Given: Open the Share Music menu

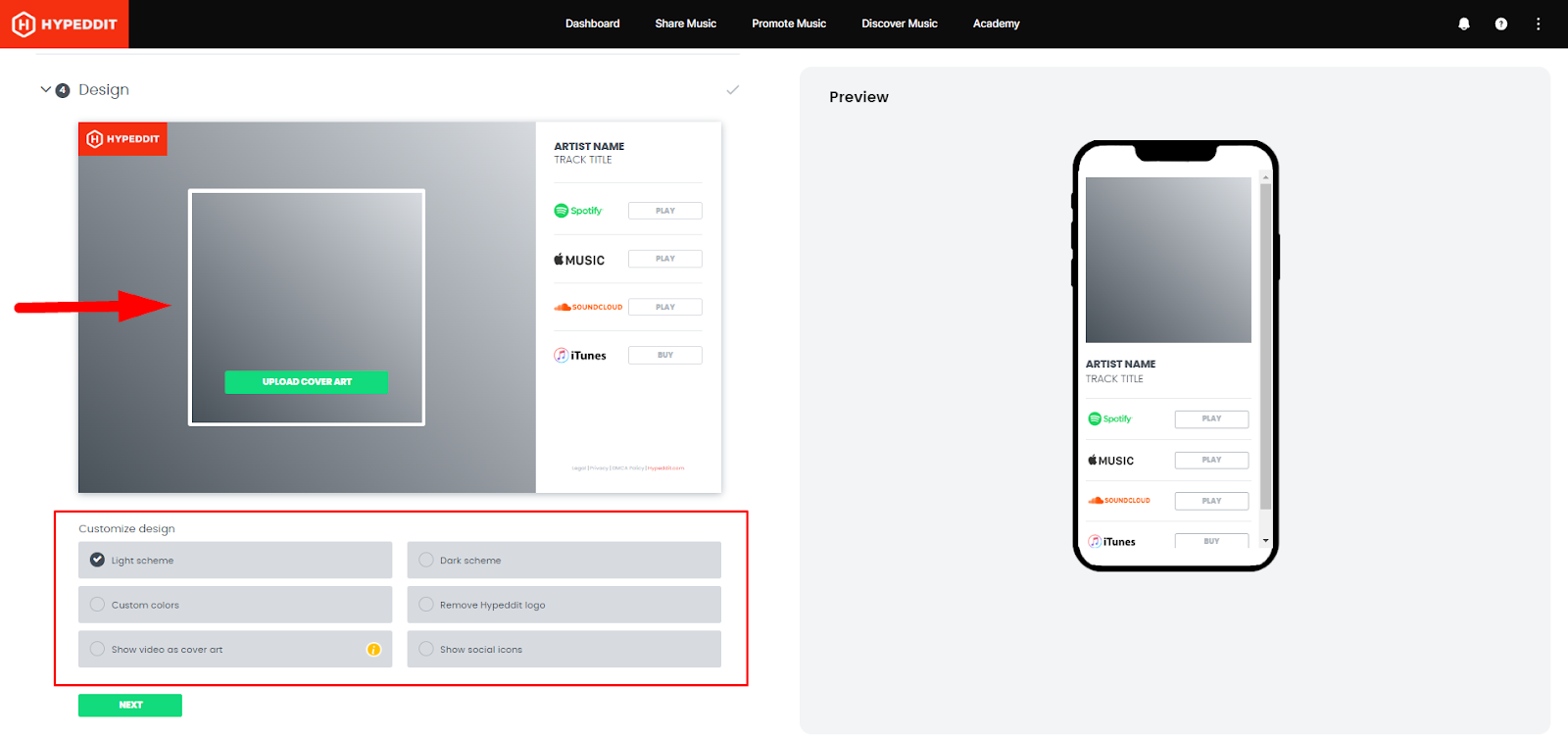Looking at the screenshot, I should [x=686, y=24].
